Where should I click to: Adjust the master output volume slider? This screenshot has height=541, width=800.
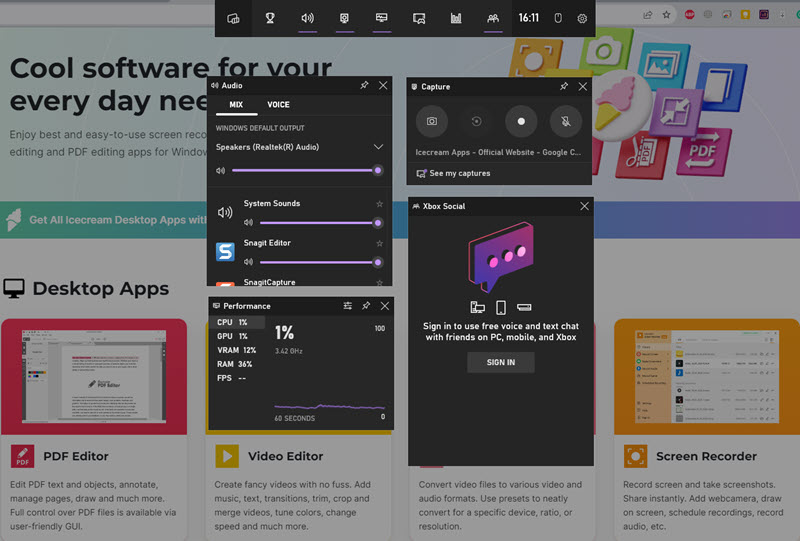[x=305, y=170]
